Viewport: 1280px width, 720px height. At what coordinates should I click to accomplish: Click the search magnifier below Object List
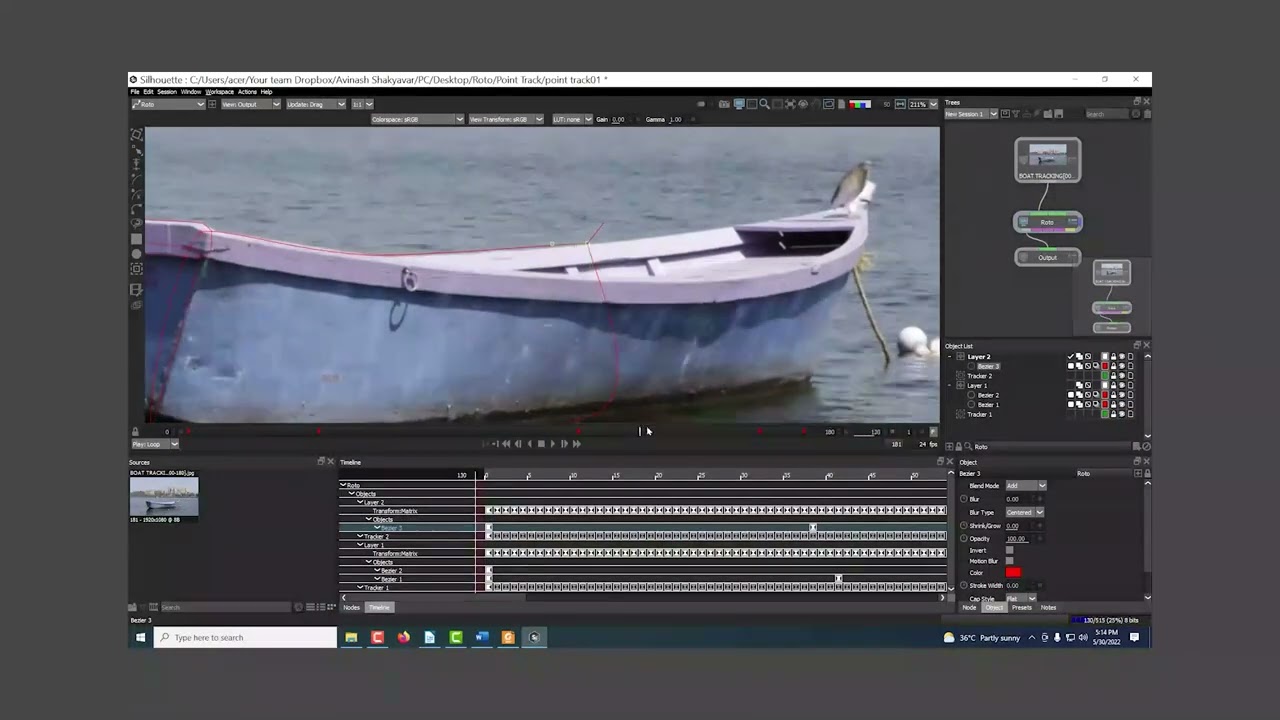(968, 447)
